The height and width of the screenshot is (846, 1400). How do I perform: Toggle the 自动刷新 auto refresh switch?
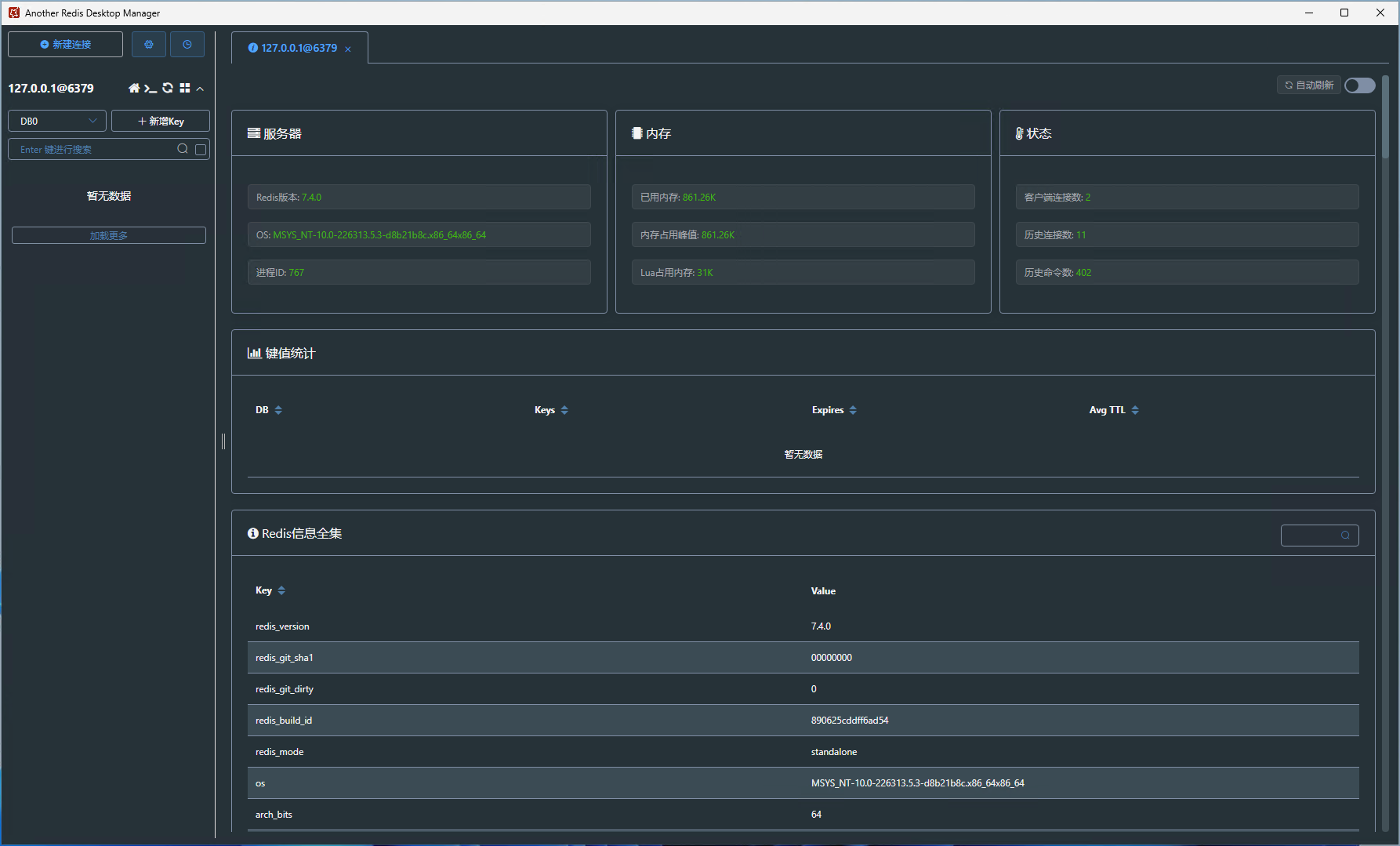tap(1360, 85)
